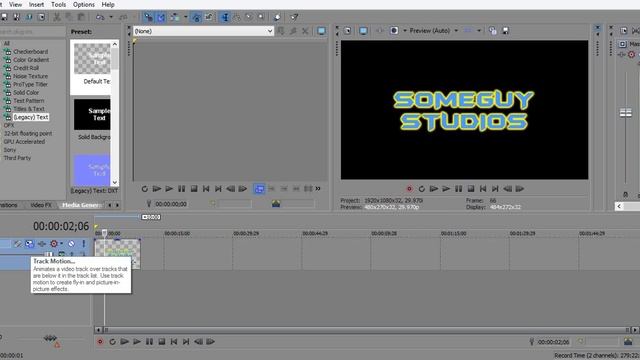This screenshot has width=640, height=360.
Task: Expand more trimmer tools chevron
Action: coord(318,189)
